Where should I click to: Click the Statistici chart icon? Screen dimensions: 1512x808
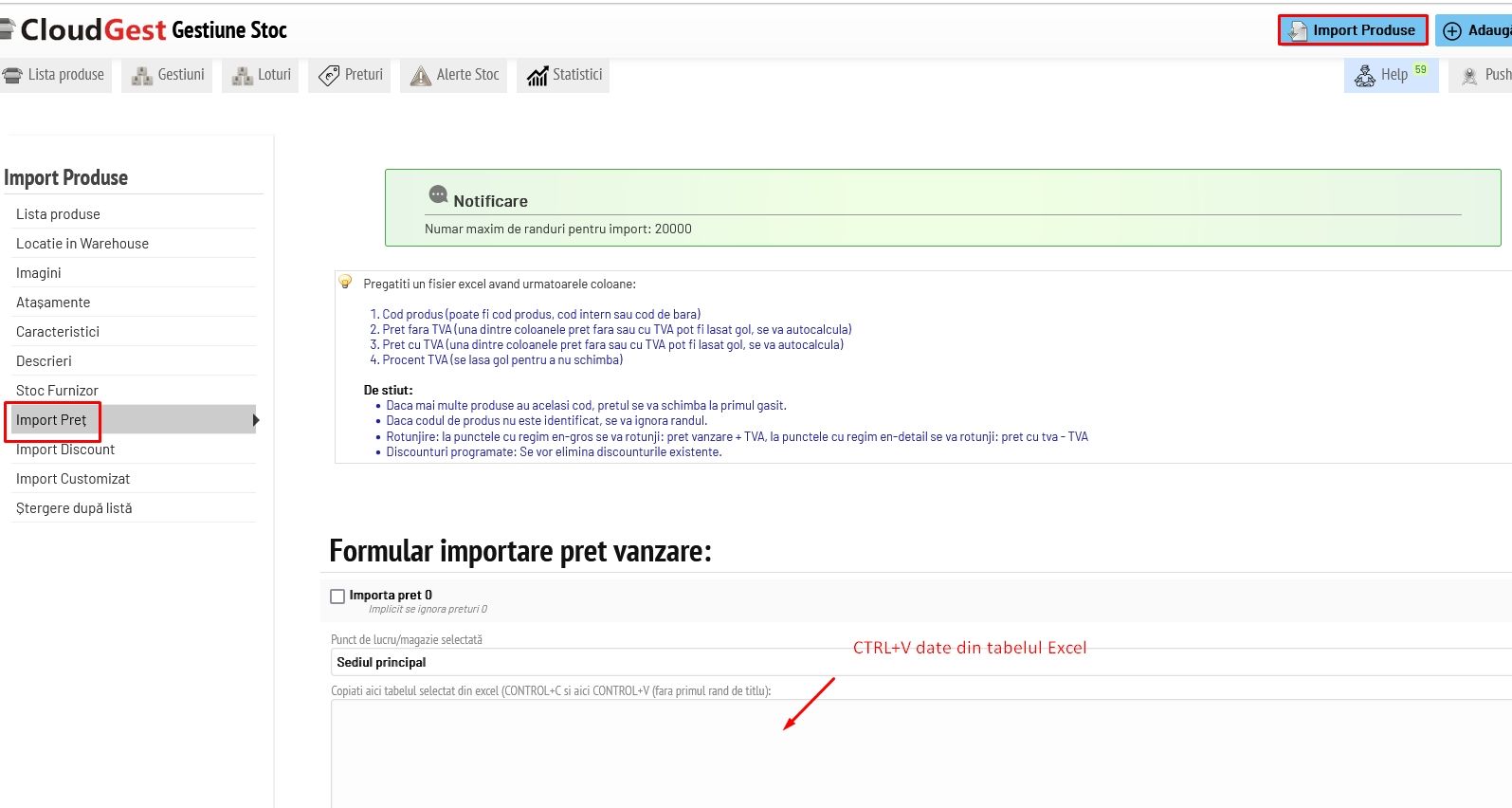coord(537,76)
